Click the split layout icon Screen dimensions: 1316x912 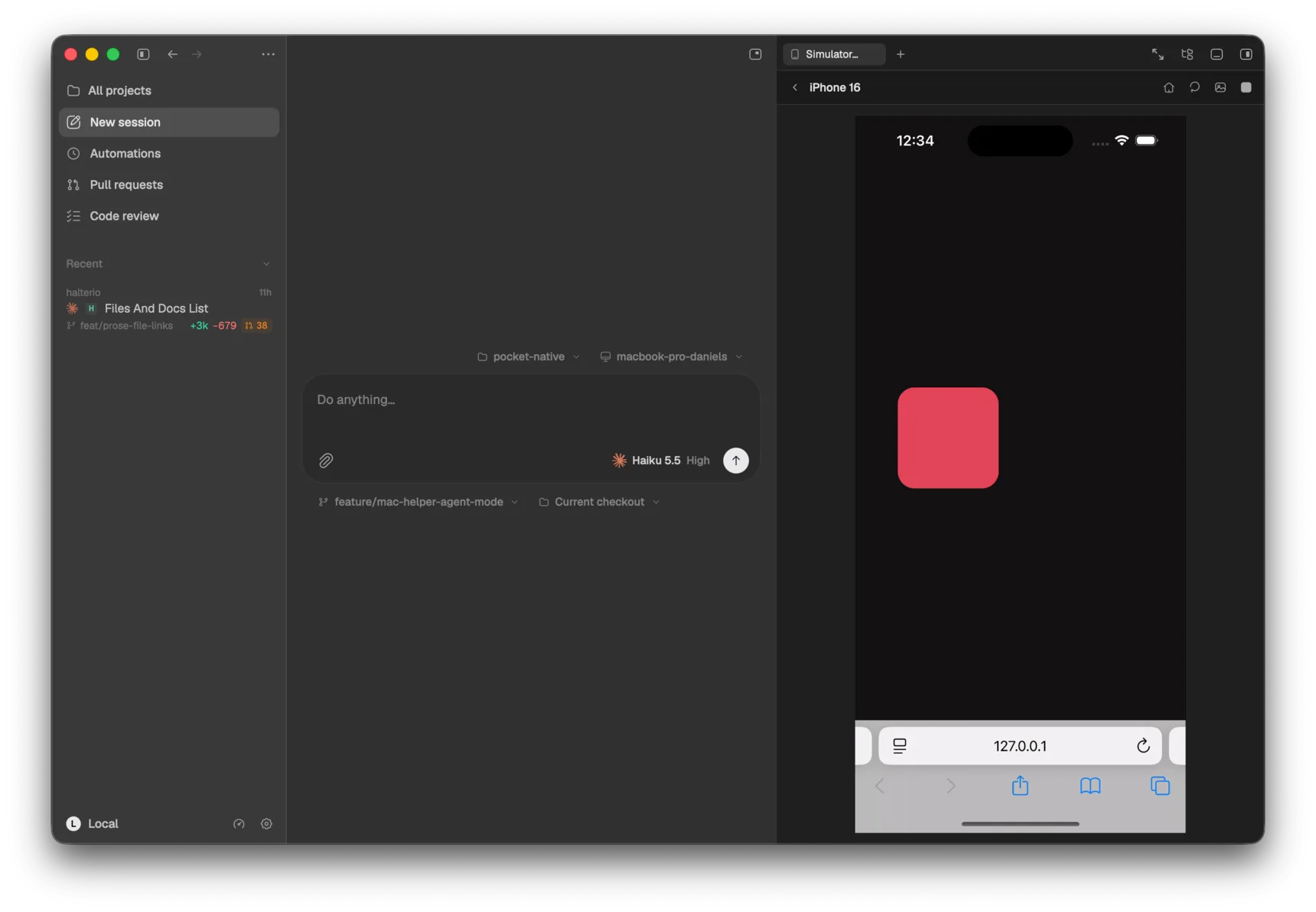click(x=1187, y=54)
